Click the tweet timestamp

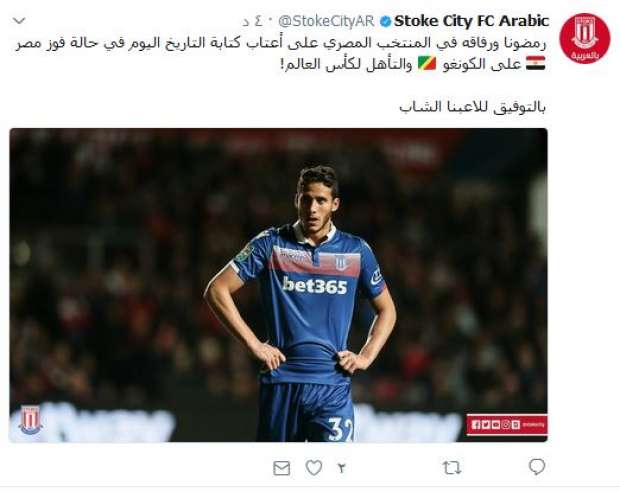coord(252,21)
